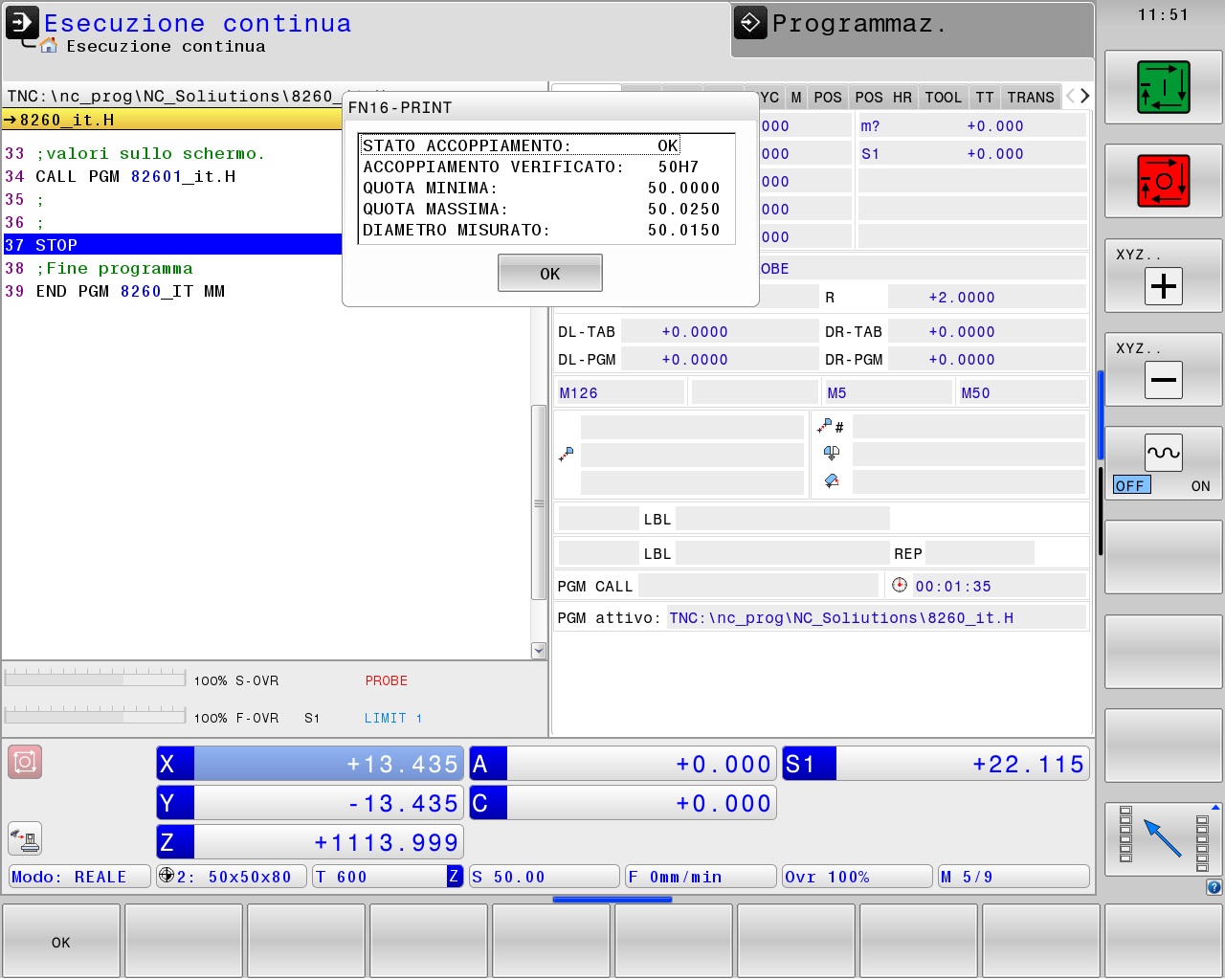Click the OK softkey in bottom row
Image resolution: width=1225 pixels, height=980 pixels.
coord(61,942)
